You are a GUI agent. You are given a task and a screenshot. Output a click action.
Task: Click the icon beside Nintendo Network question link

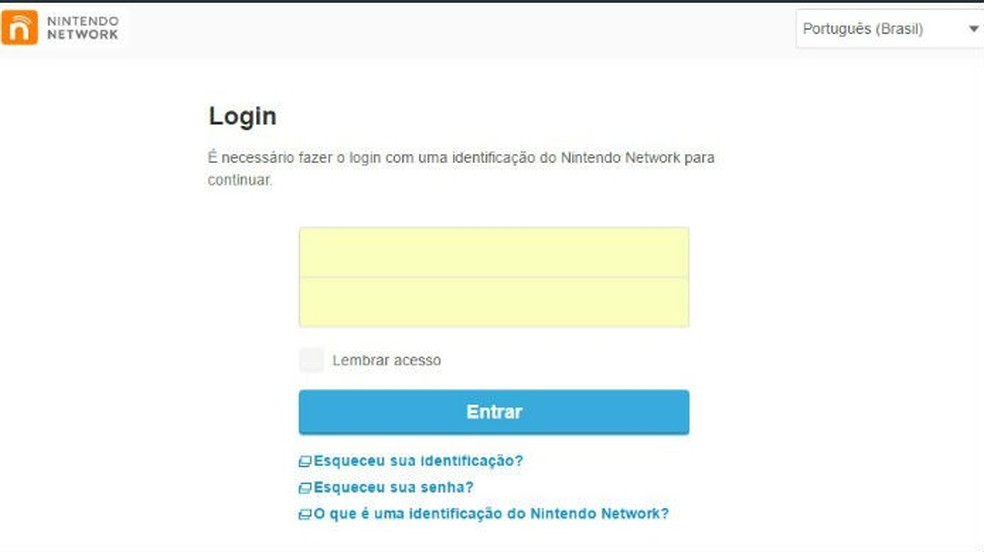(305, 514)
